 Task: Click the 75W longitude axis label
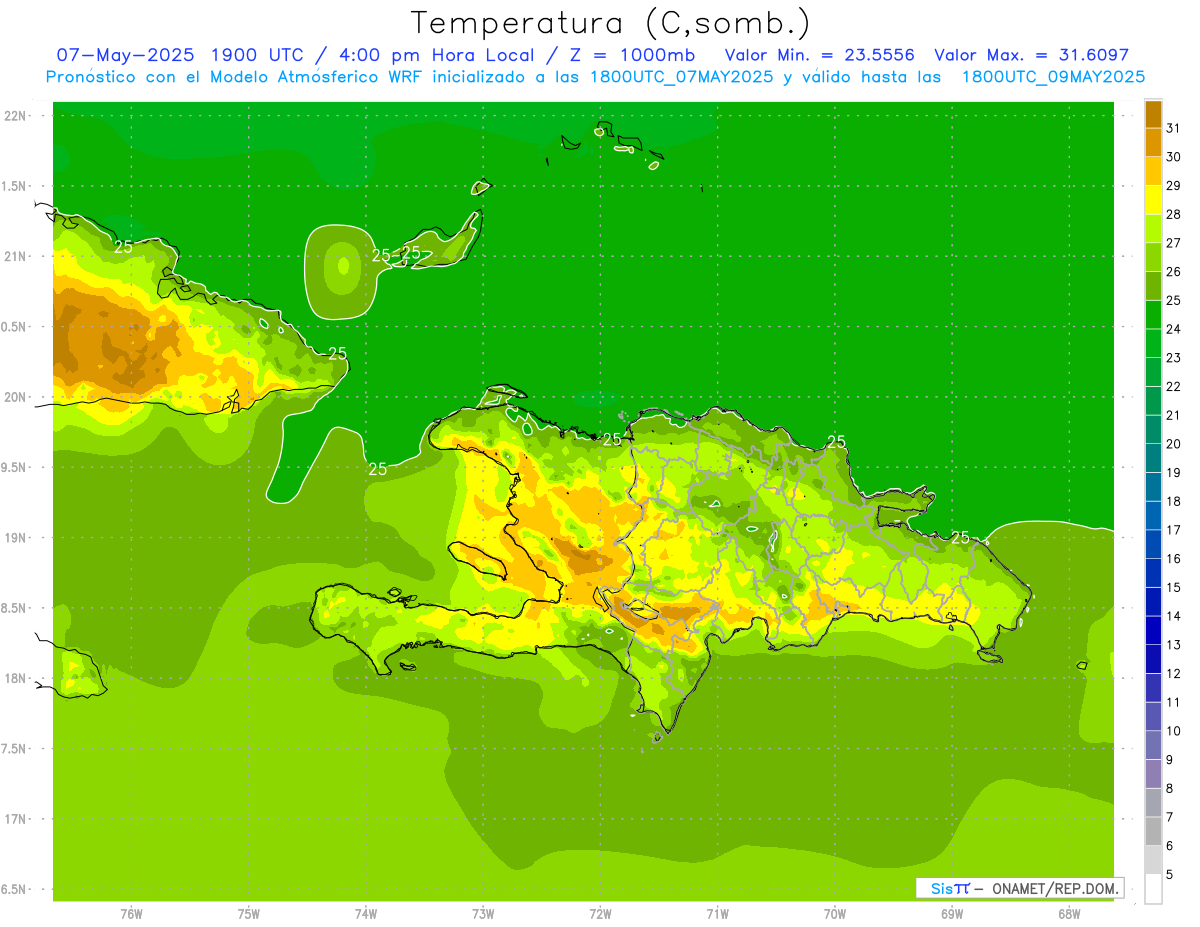click(249, 914)
